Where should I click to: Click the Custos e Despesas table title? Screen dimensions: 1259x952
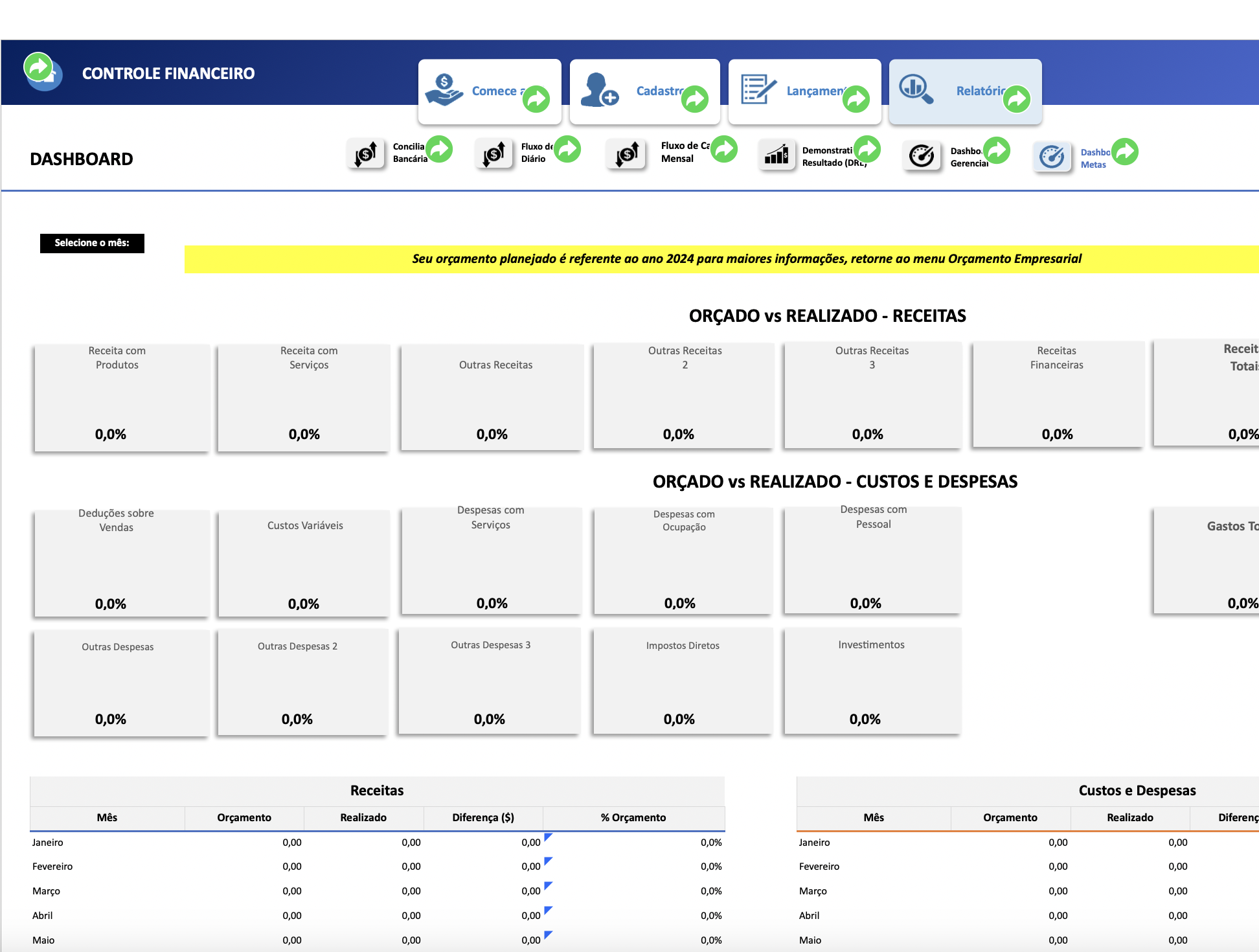pyautogui.click(x=1137, y=790)
